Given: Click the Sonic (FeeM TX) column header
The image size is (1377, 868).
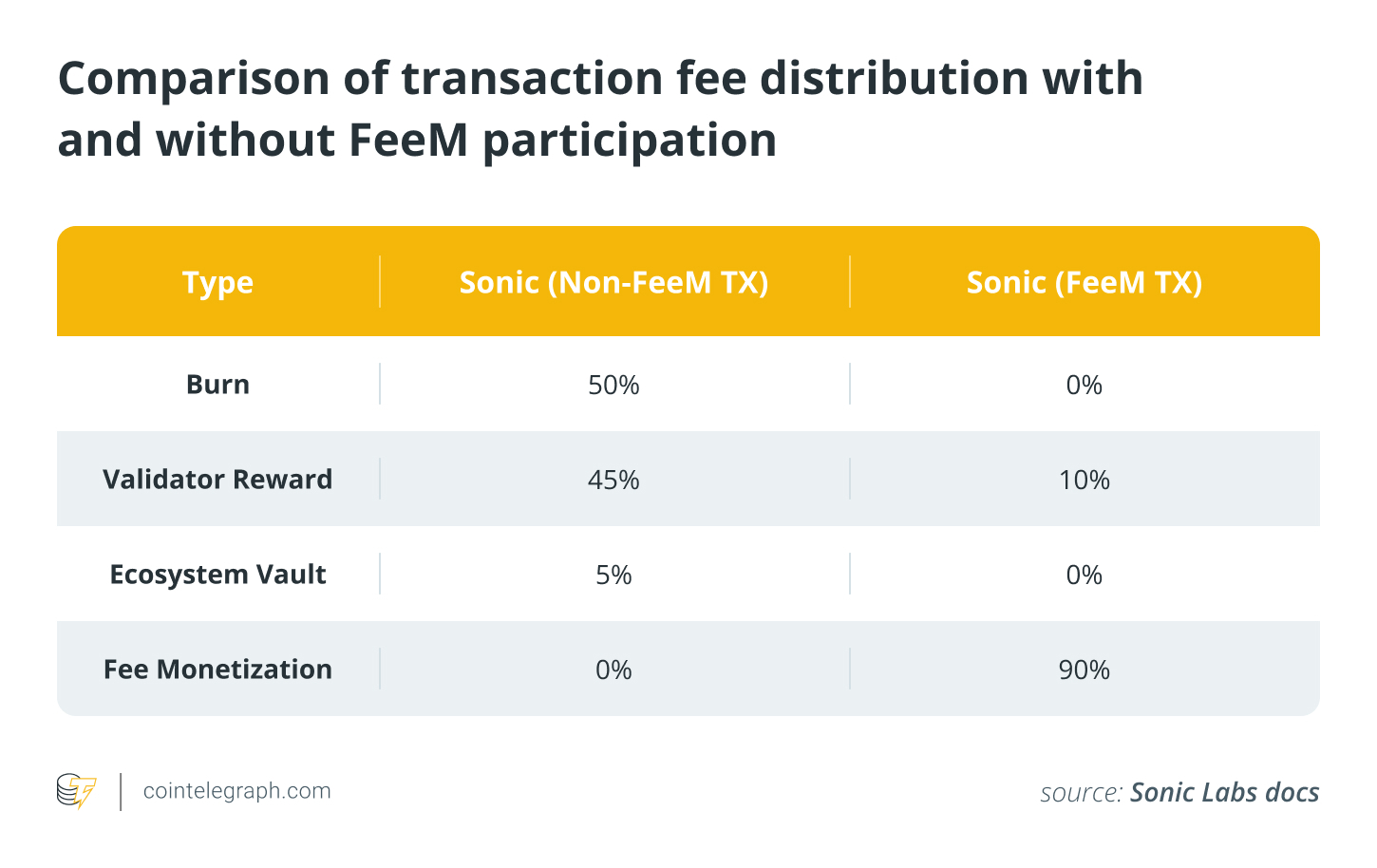Looking at the screenshot, I should (x=1084, y=282).
